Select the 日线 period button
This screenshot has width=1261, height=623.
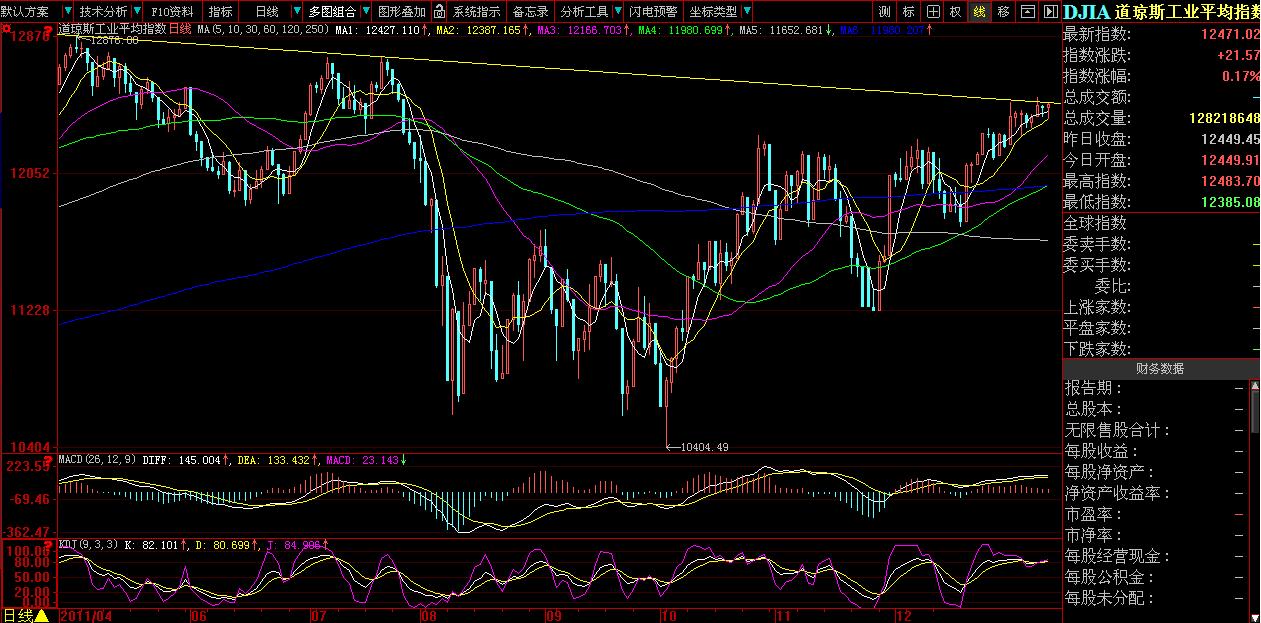pos(267,11)
